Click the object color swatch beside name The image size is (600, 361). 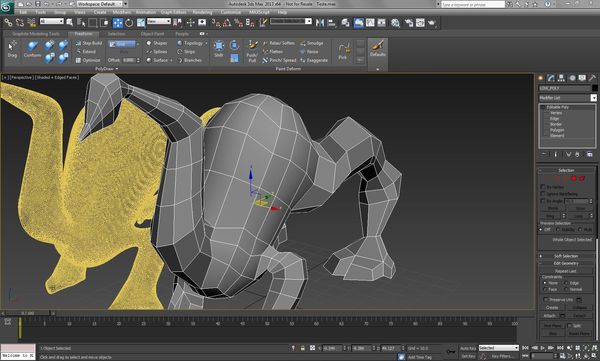[595, 88]
